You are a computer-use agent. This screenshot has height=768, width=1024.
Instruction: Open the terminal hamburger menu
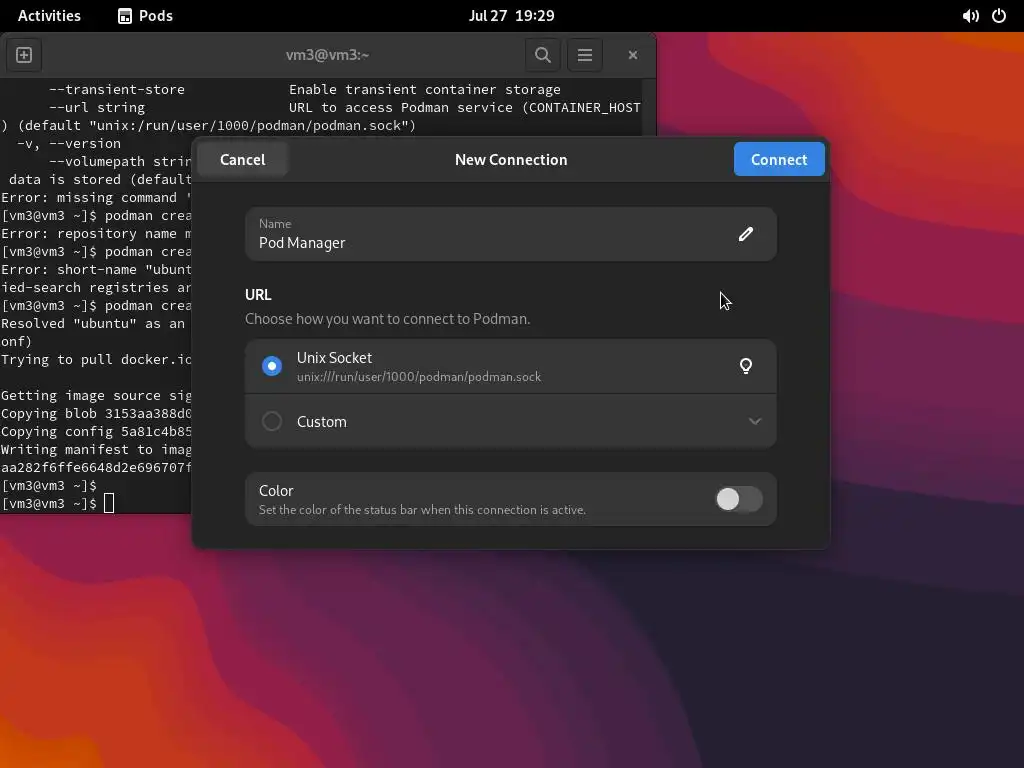(x=585, y=55)
